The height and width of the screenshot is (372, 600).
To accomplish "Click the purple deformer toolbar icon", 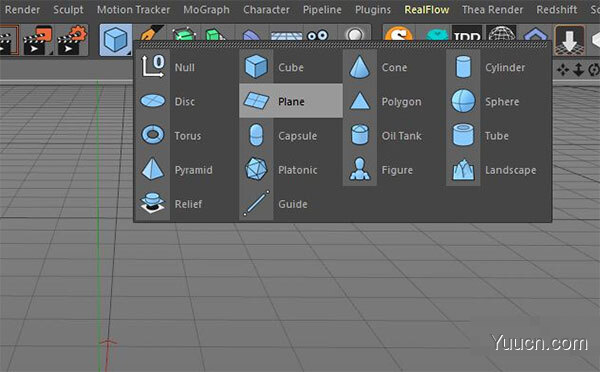I will pos(251,35).
